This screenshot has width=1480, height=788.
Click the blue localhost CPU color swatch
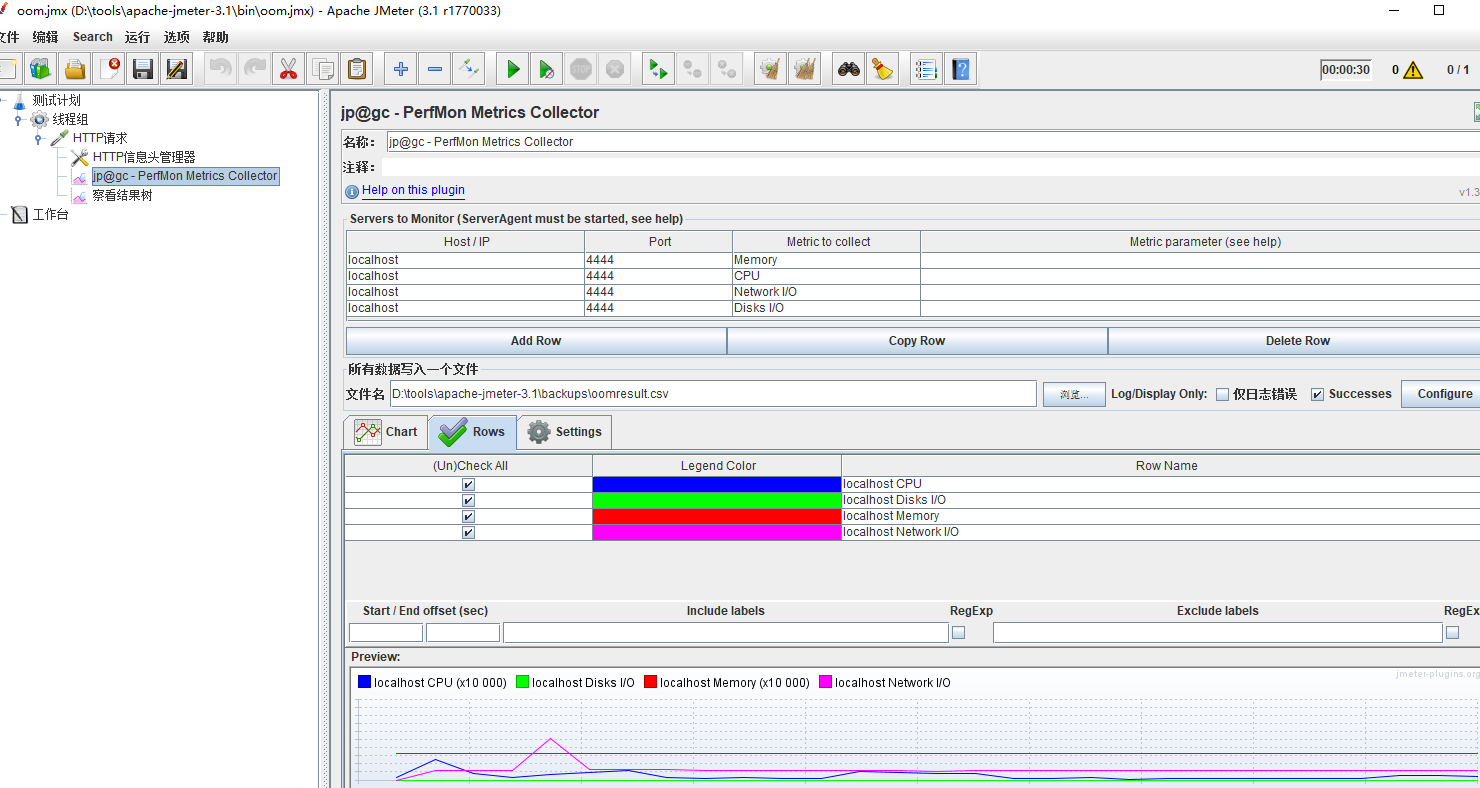click(717, 484)
